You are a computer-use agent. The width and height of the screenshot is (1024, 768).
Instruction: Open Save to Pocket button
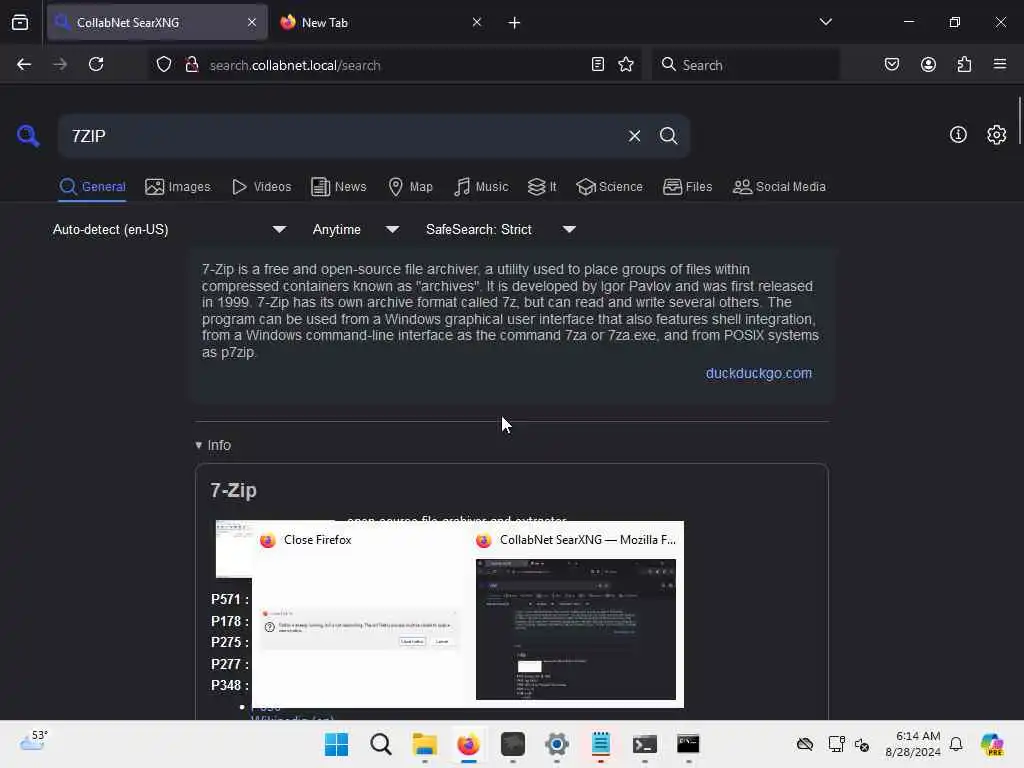(891, 64)
